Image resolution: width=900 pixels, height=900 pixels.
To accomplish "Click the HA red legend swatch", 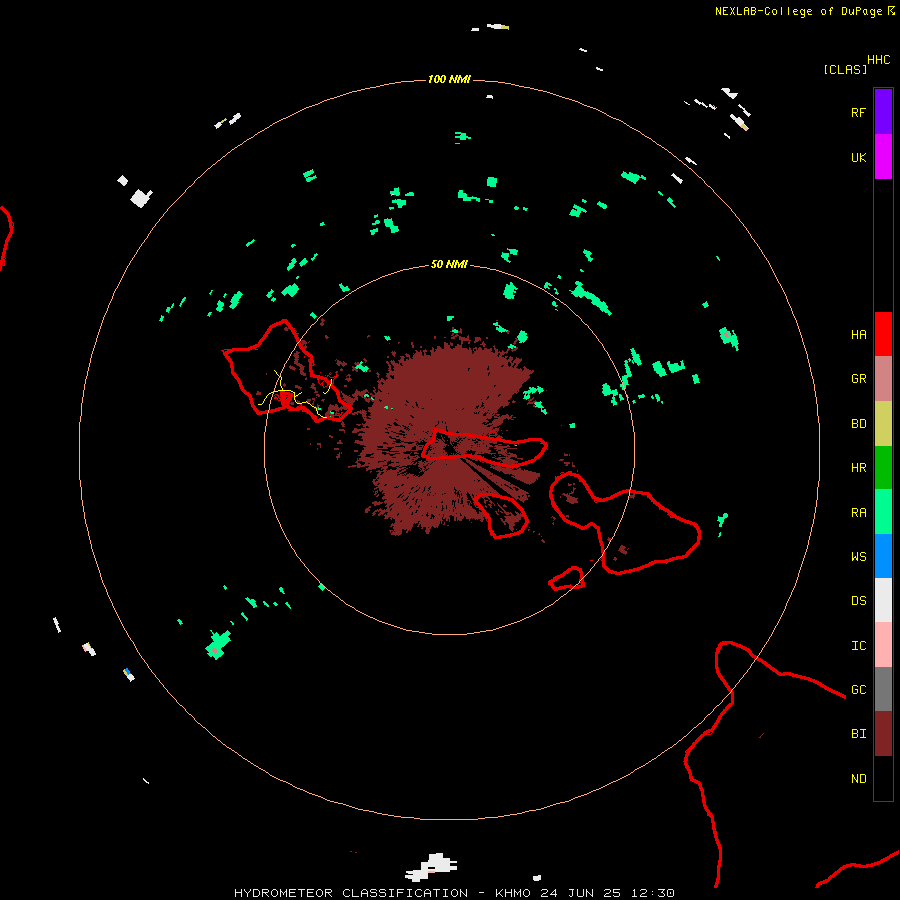I will (883, 334).
